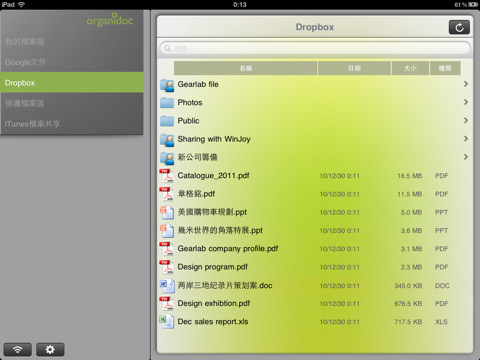The image size is (480, 360).
Task: Sort by 種類 column header
Action: [x=445, y=68]
